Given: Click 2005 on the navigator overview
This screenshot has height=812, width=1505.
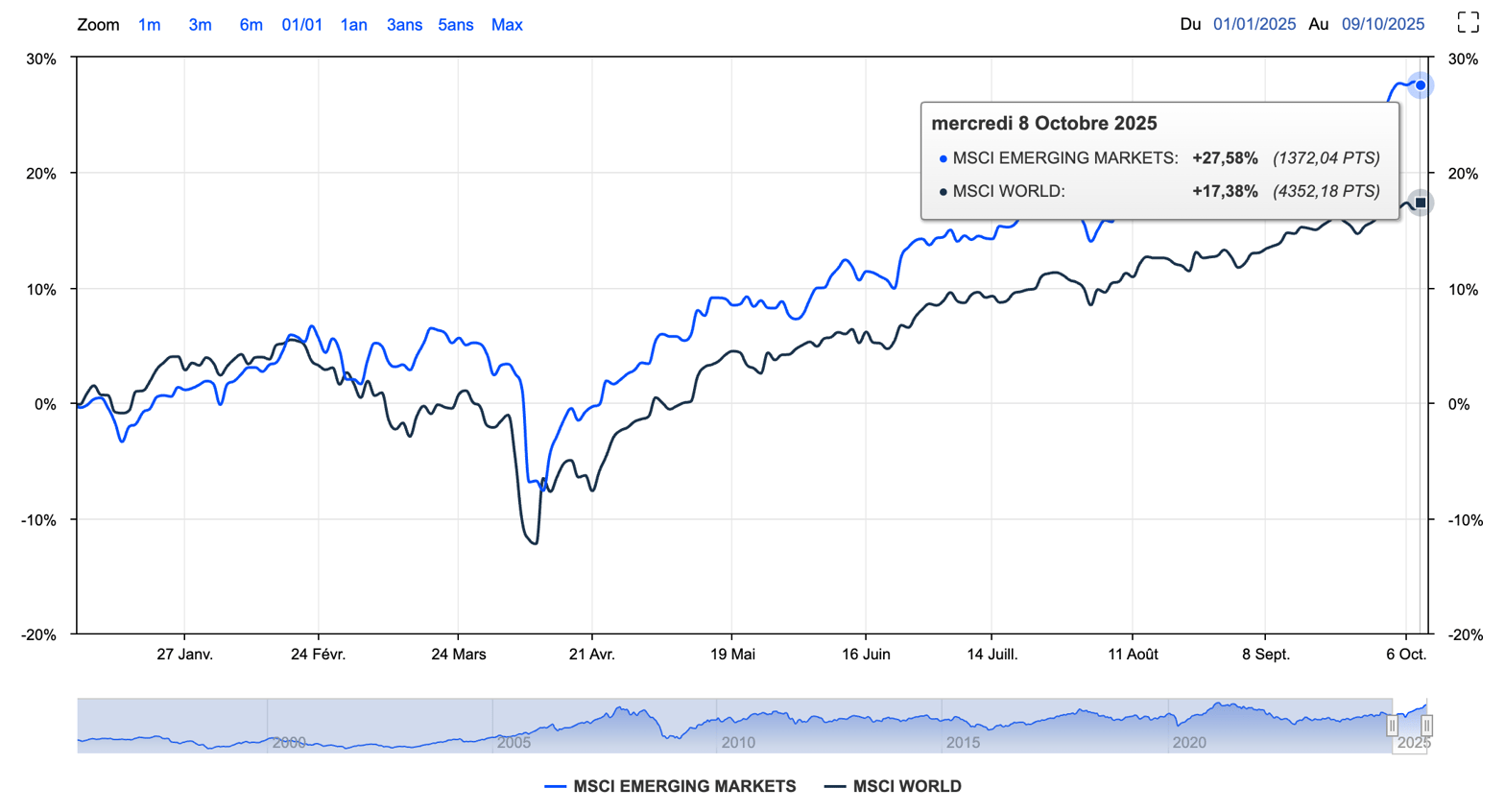Looking at the screenshot, I should 513,742.
